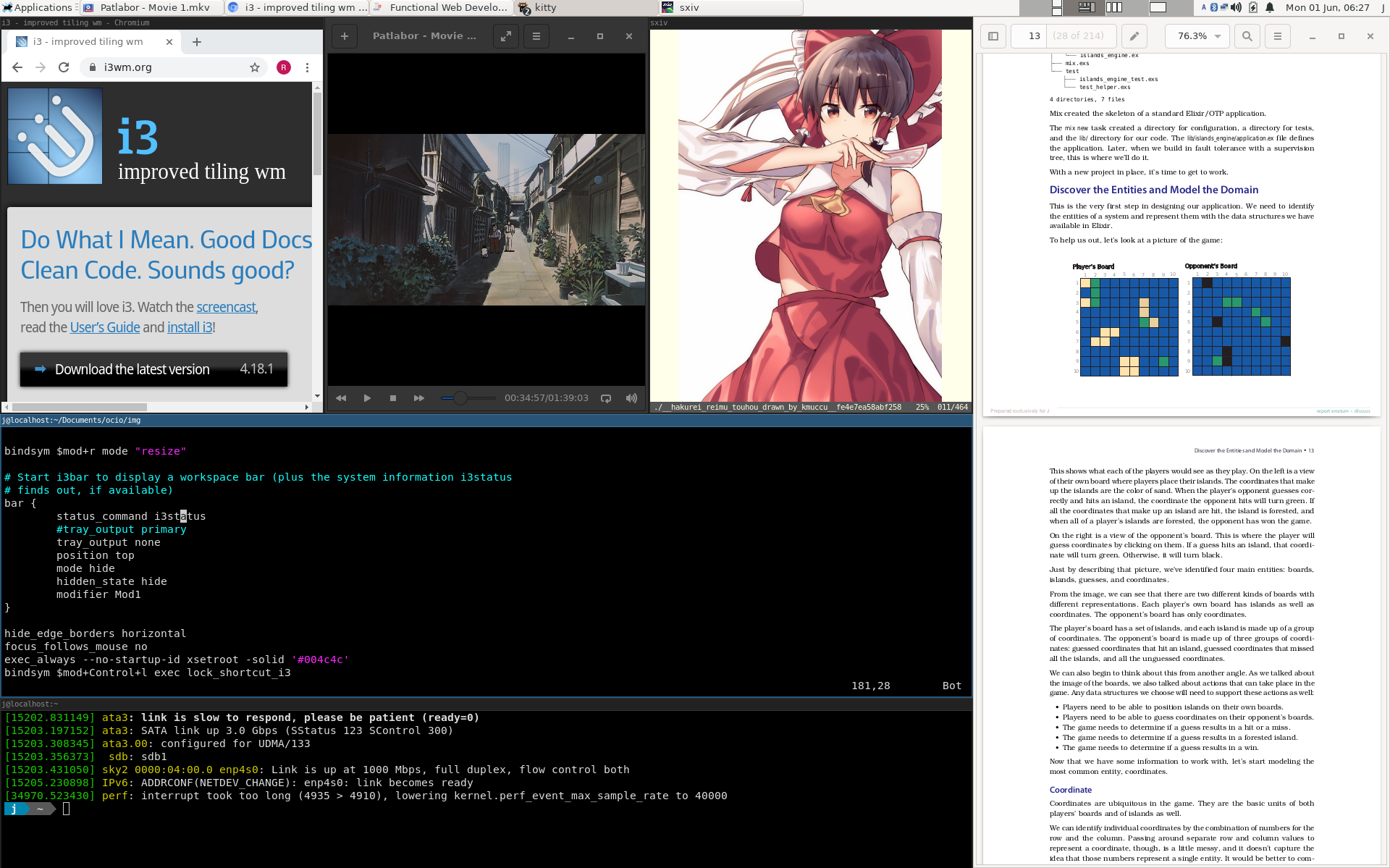The width and height of the screenshot is (1390, 868).
Task: Open the 76.3% zoom dropdown
Action: [1198, 36]
